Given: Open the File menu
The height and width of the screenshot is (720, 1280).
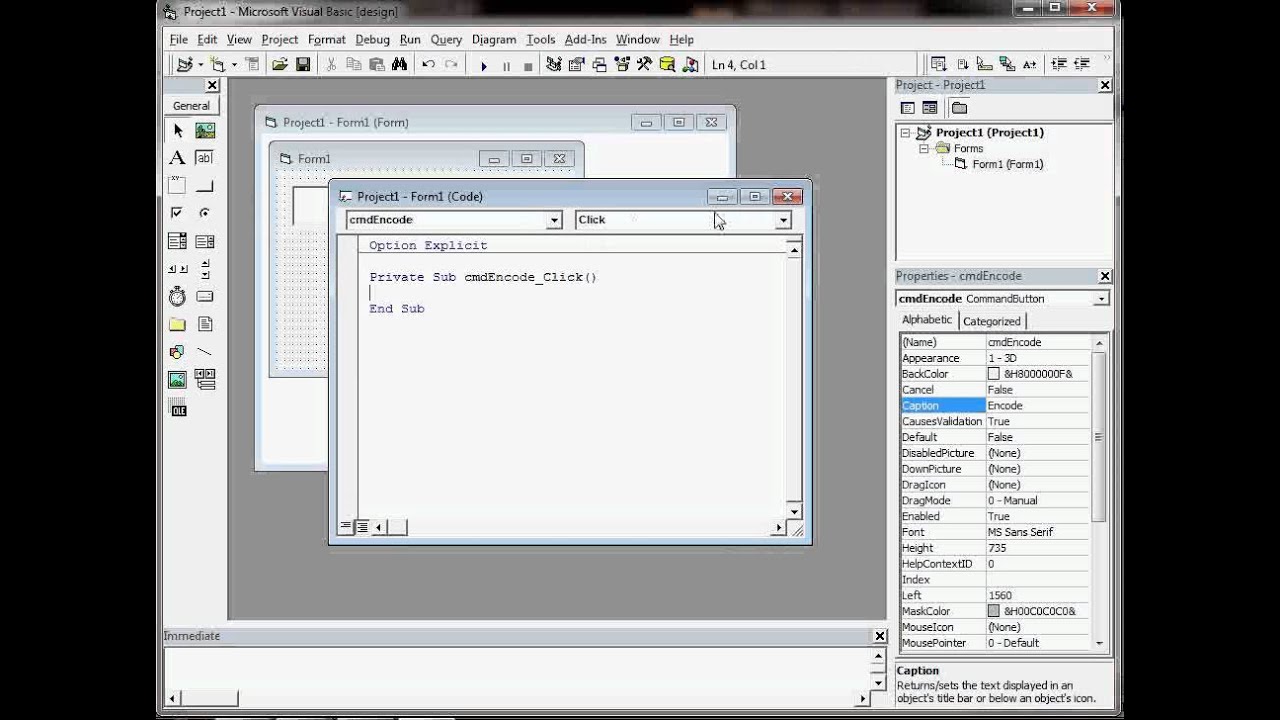Looking at the screenshot, I should (178, 39).
